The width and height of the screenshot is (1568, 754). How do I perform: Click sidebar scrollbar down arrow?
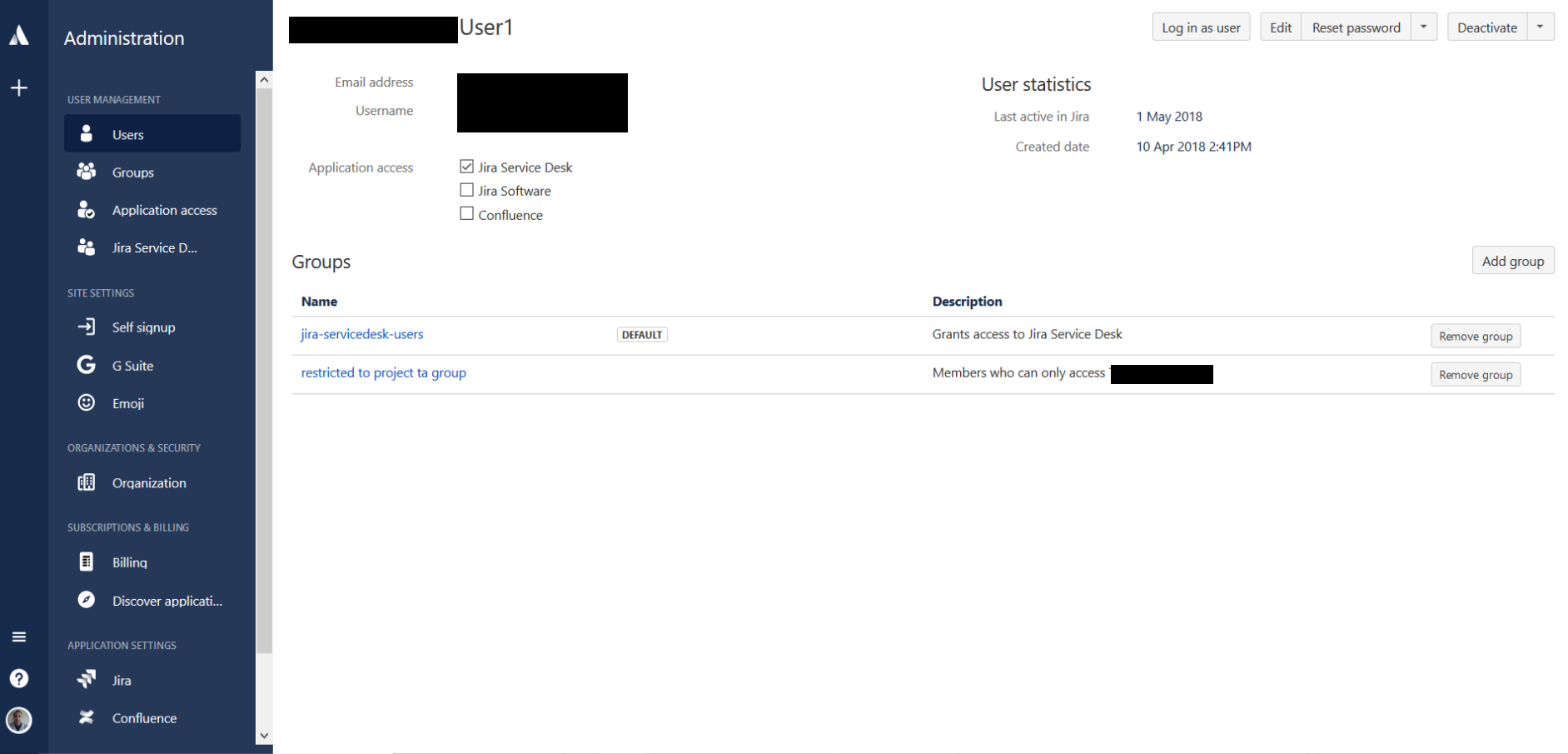(264, 736)
